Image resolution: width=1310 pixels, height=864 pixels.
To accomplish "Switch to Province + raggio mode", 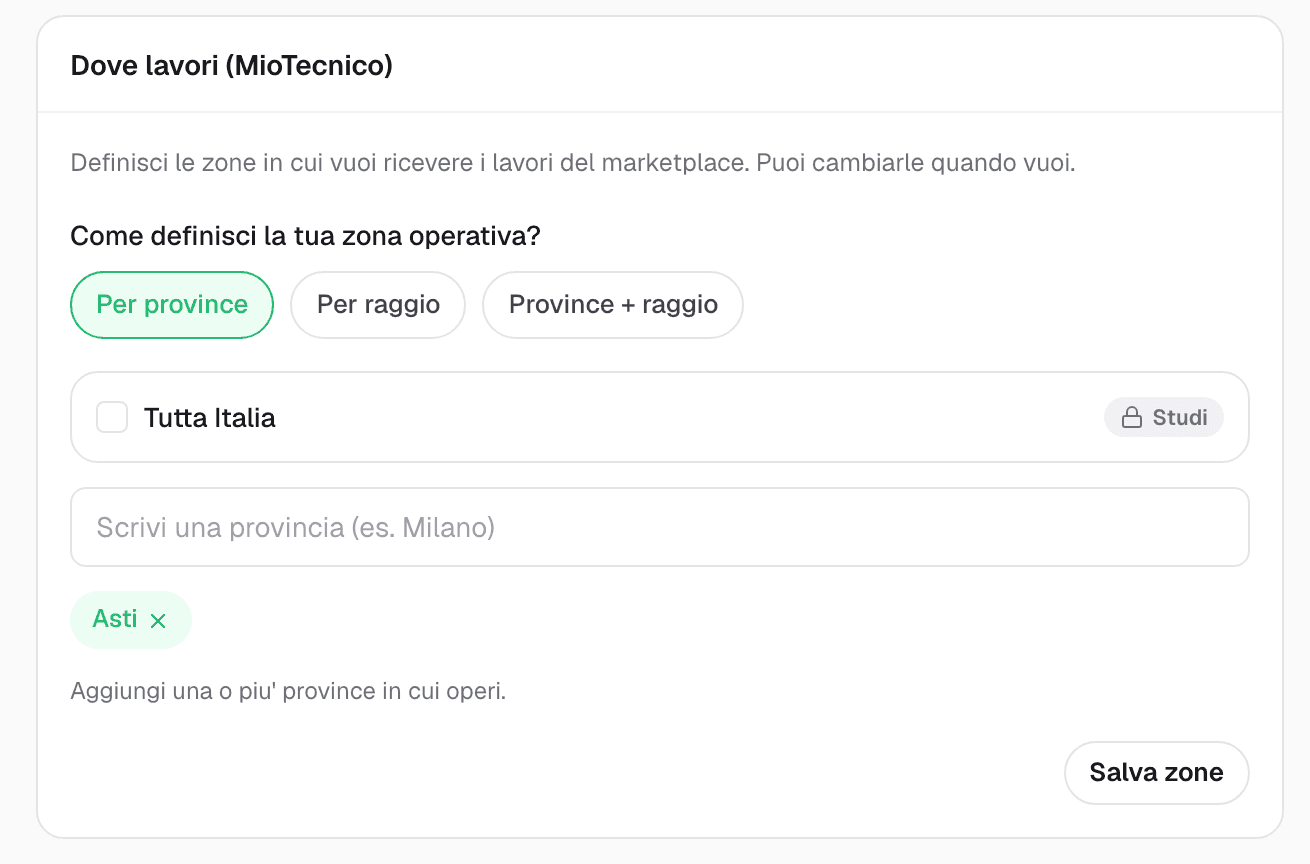I will coord(613,305).
